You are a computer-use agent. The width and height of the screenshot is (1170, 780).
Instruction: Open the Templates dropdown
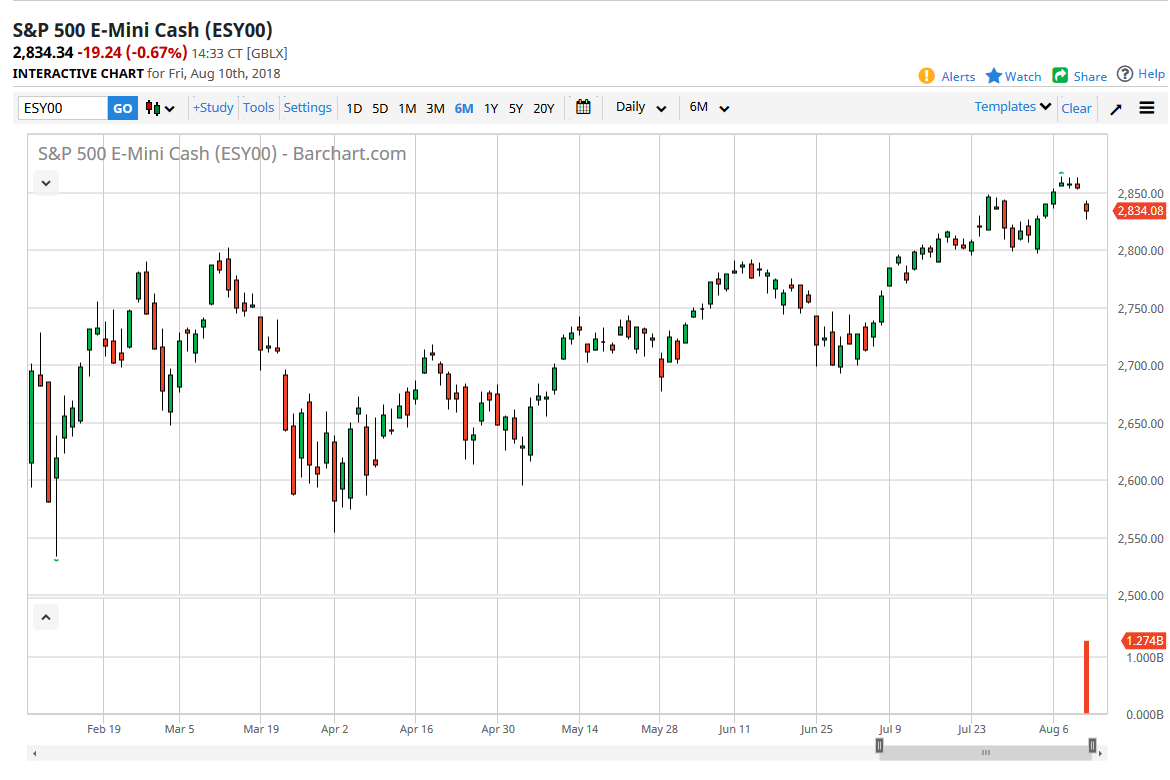coord(1013,107)
